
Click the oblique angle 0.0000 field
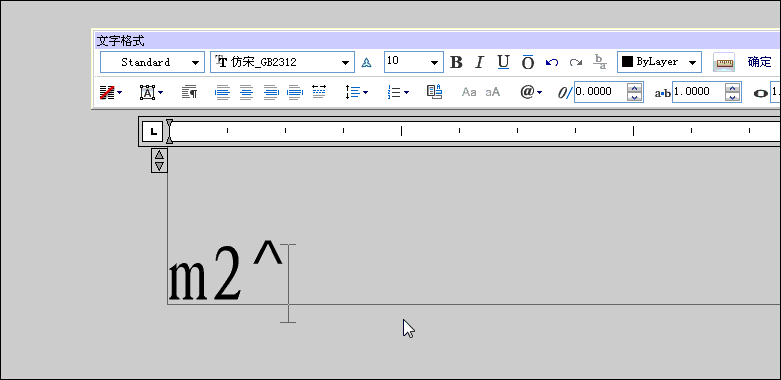[600, 92]
